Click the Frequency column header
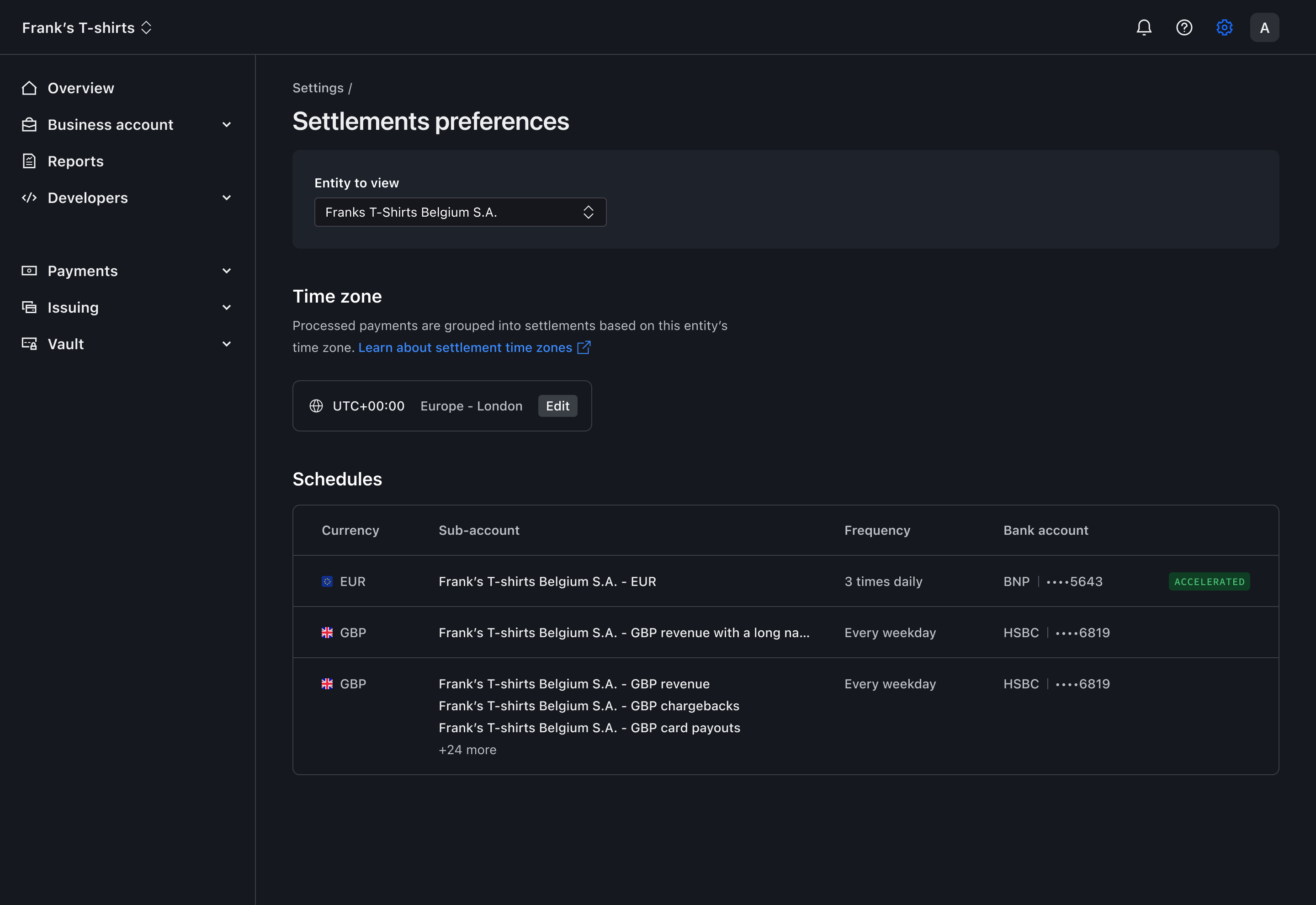1316x905 pixels. pyautogui.click(x=877, y=530)
